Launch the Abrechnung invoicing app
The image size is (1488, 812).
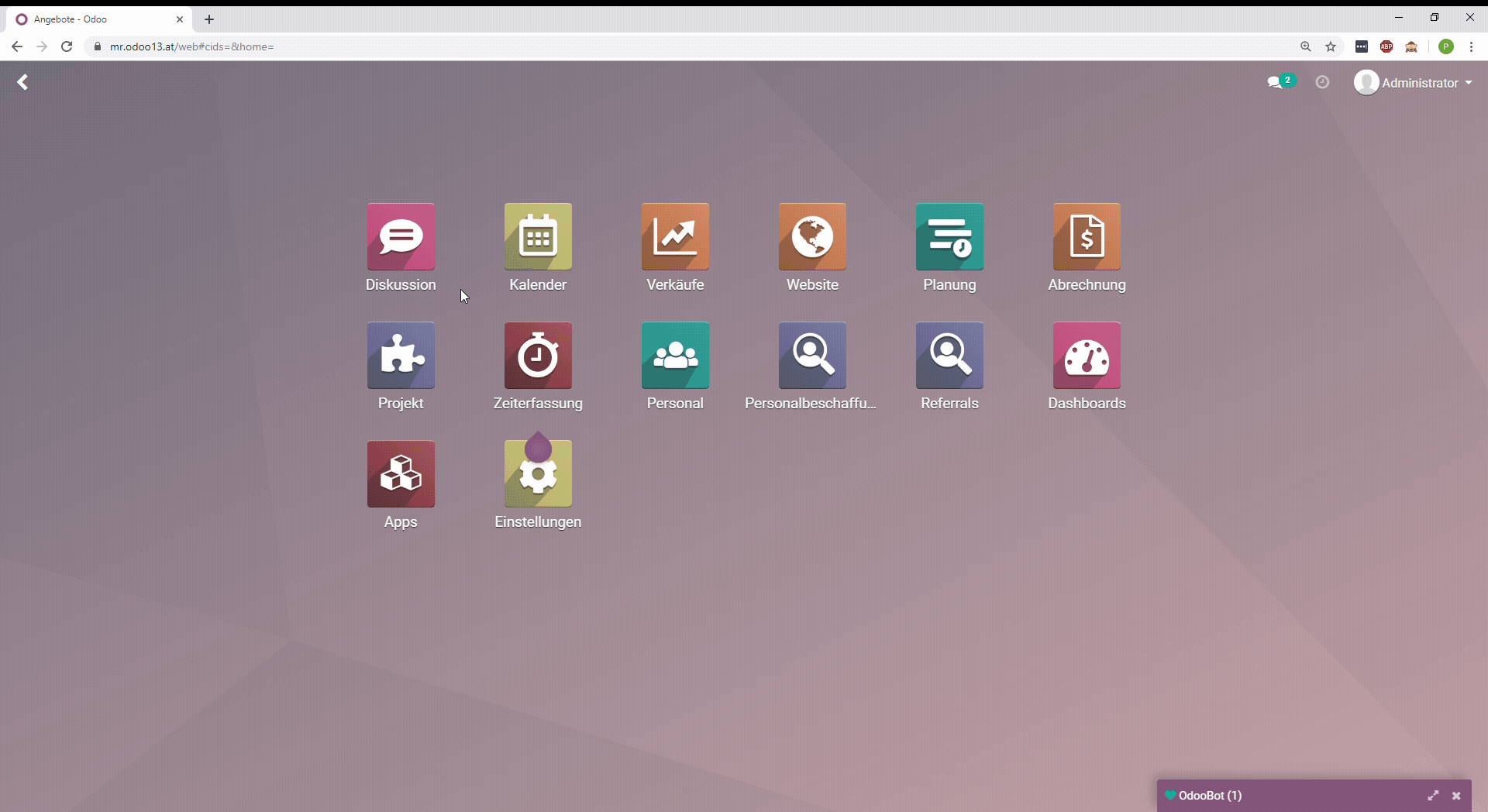[x=1087, y=237]
